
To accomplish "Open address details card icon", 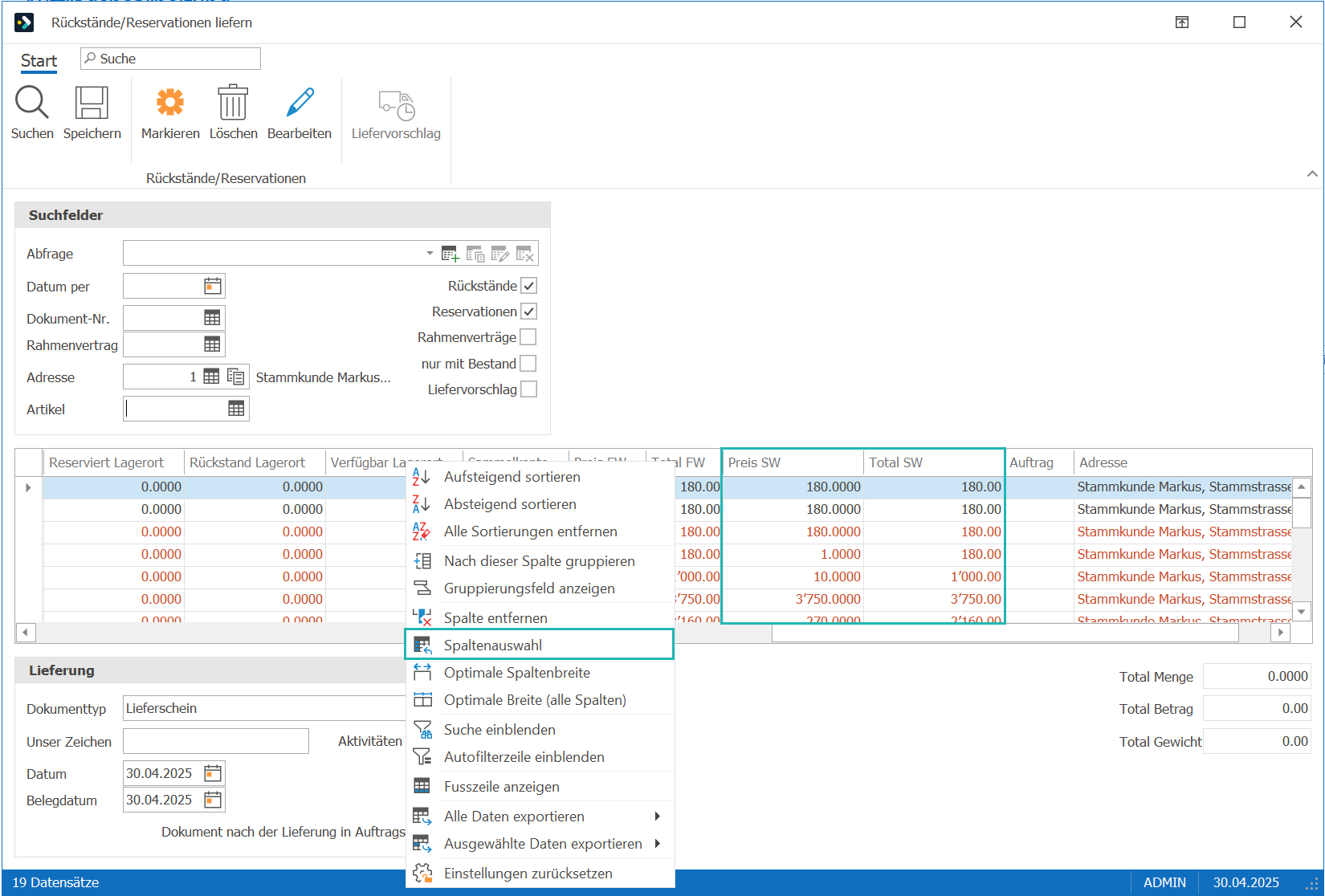I will (x=236, y=377).
